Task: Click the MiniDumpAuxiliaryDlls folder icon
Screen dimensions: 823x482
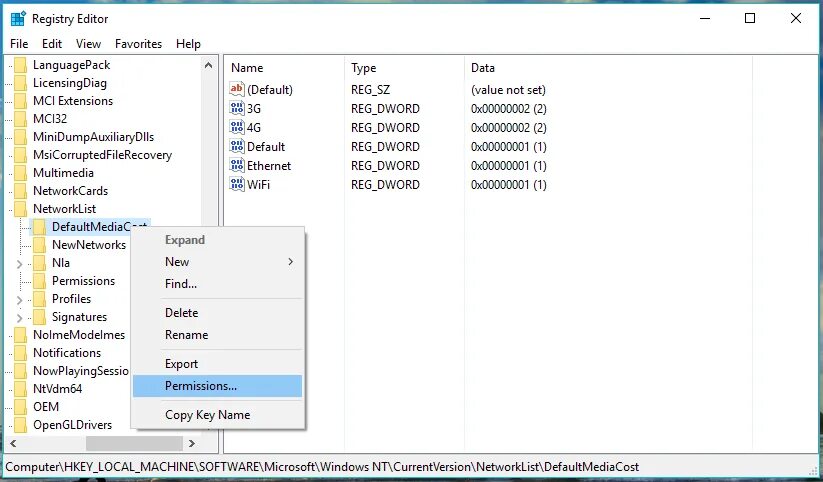Action: pos(20,137)
